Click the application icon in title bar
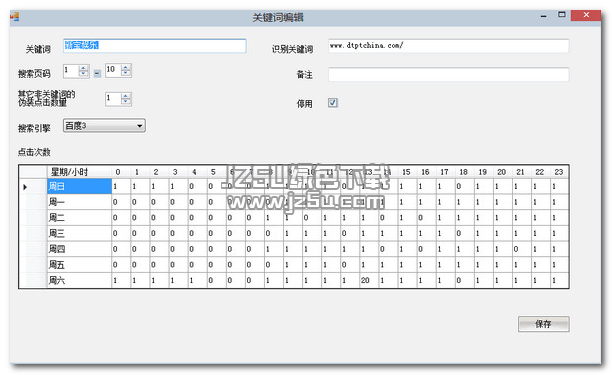612x375 pixels. click(14, 16)
